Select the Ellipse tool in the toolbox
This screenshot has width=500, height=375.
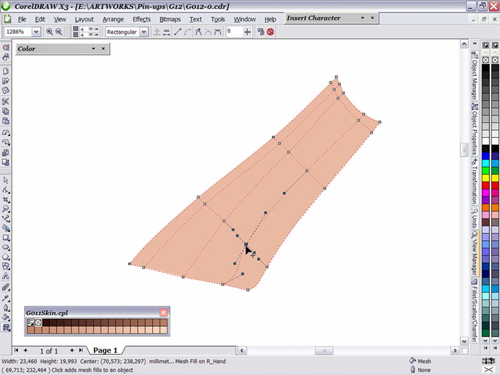tap(6, 247)
